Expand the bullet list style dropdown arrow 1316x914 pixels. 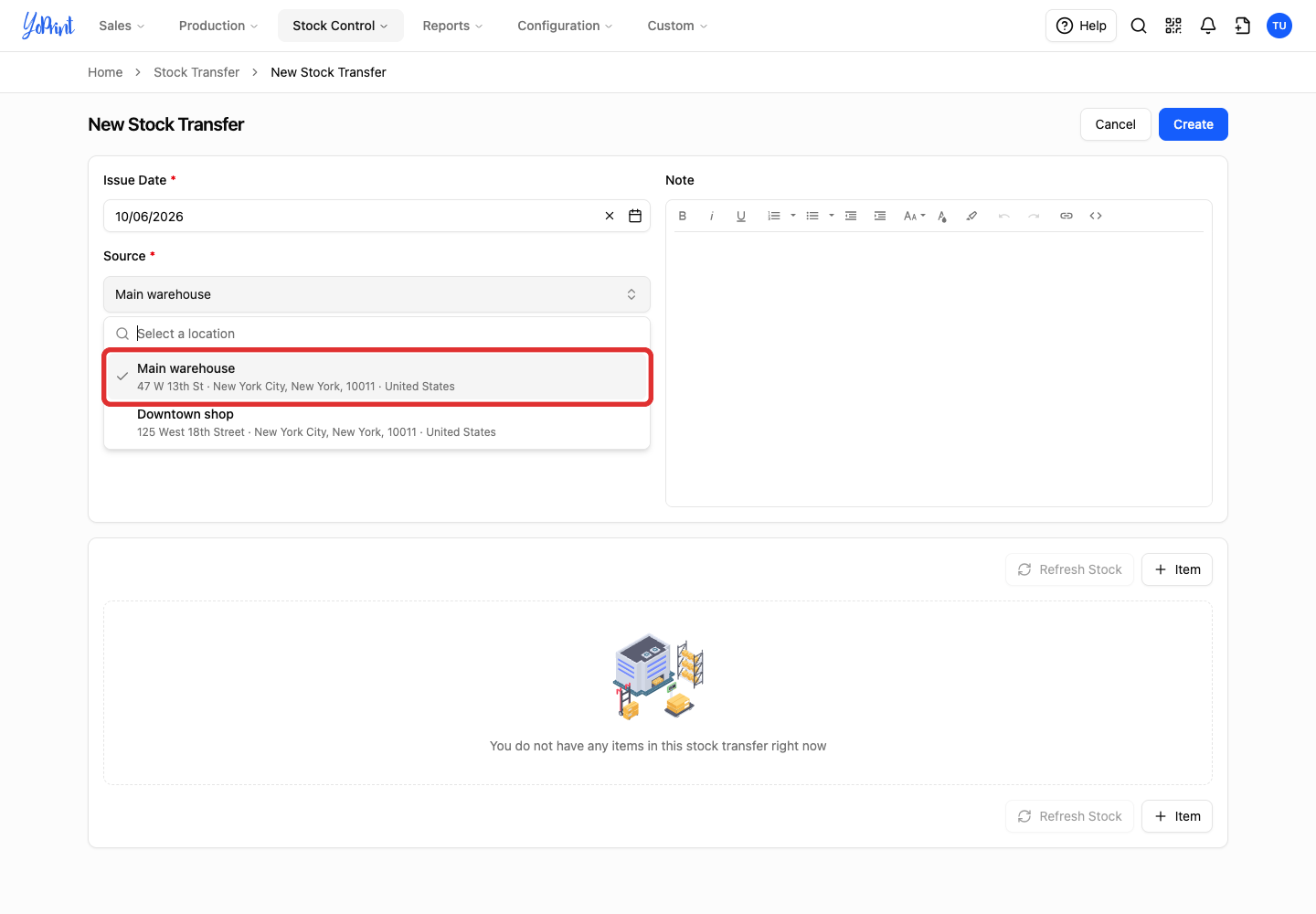point(832,216)
